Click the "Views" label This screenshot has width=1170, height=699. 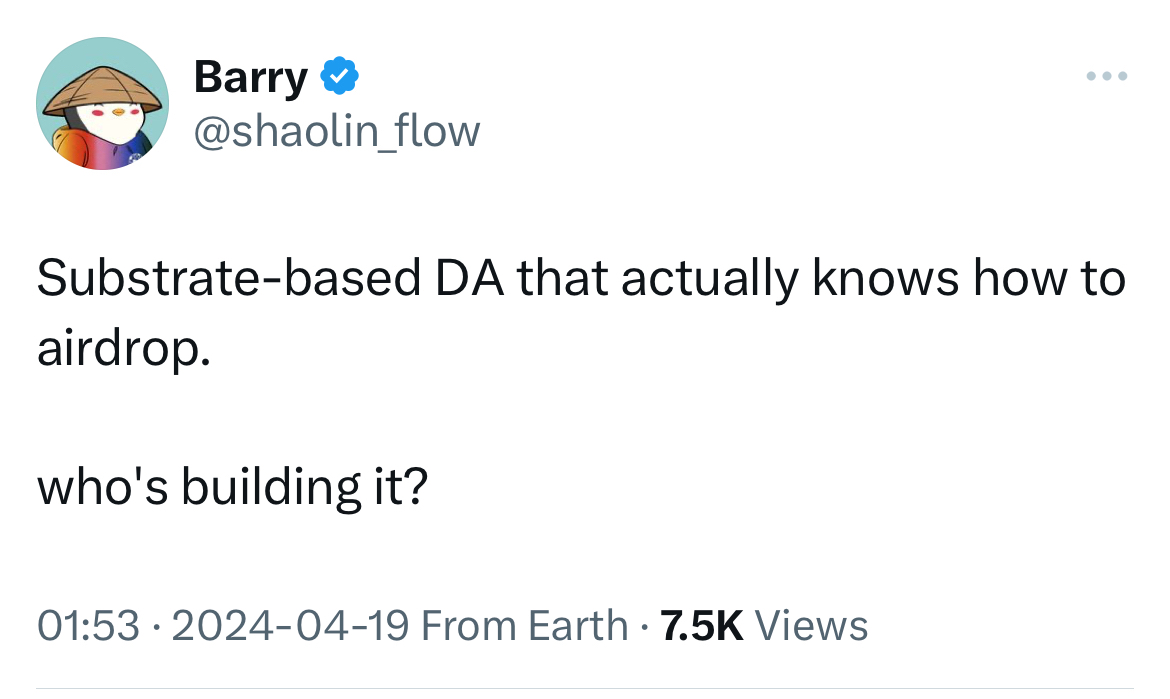[811, 626]
